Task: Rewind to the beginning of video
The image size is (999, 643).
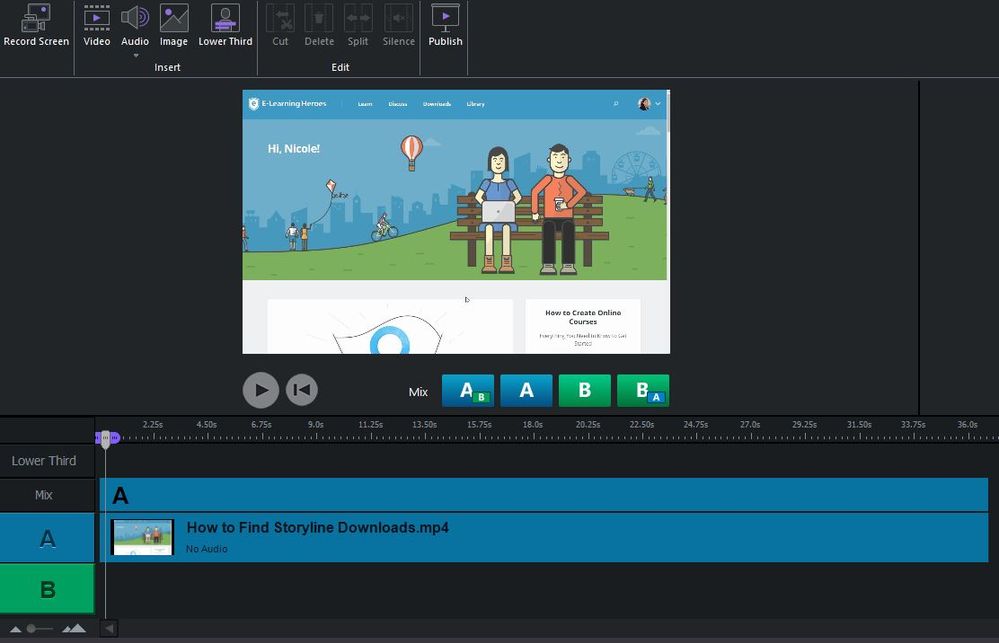Action: (302, 389)
